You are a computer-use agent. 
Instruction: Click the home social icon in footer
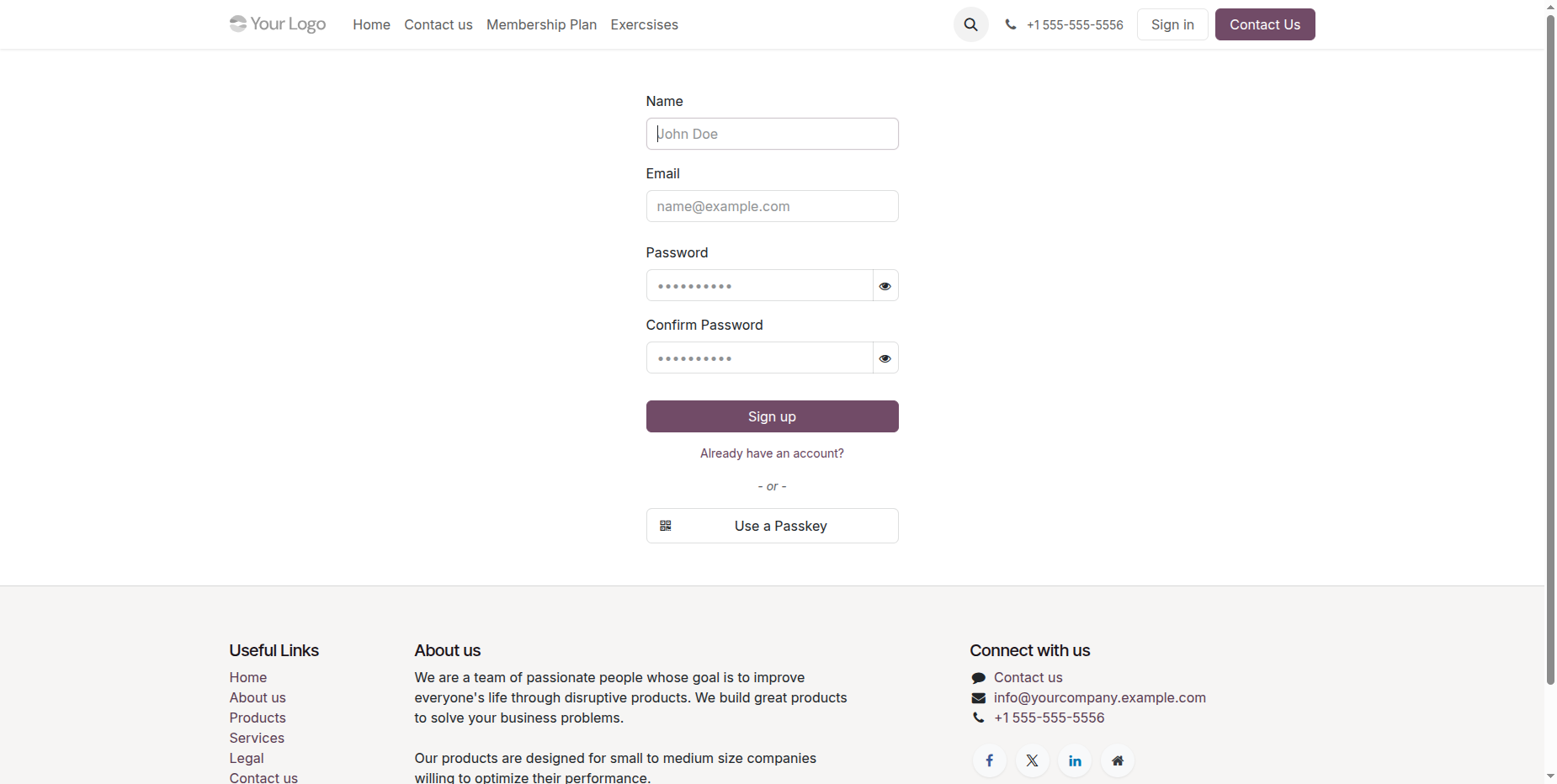[x=1117, y=760]
